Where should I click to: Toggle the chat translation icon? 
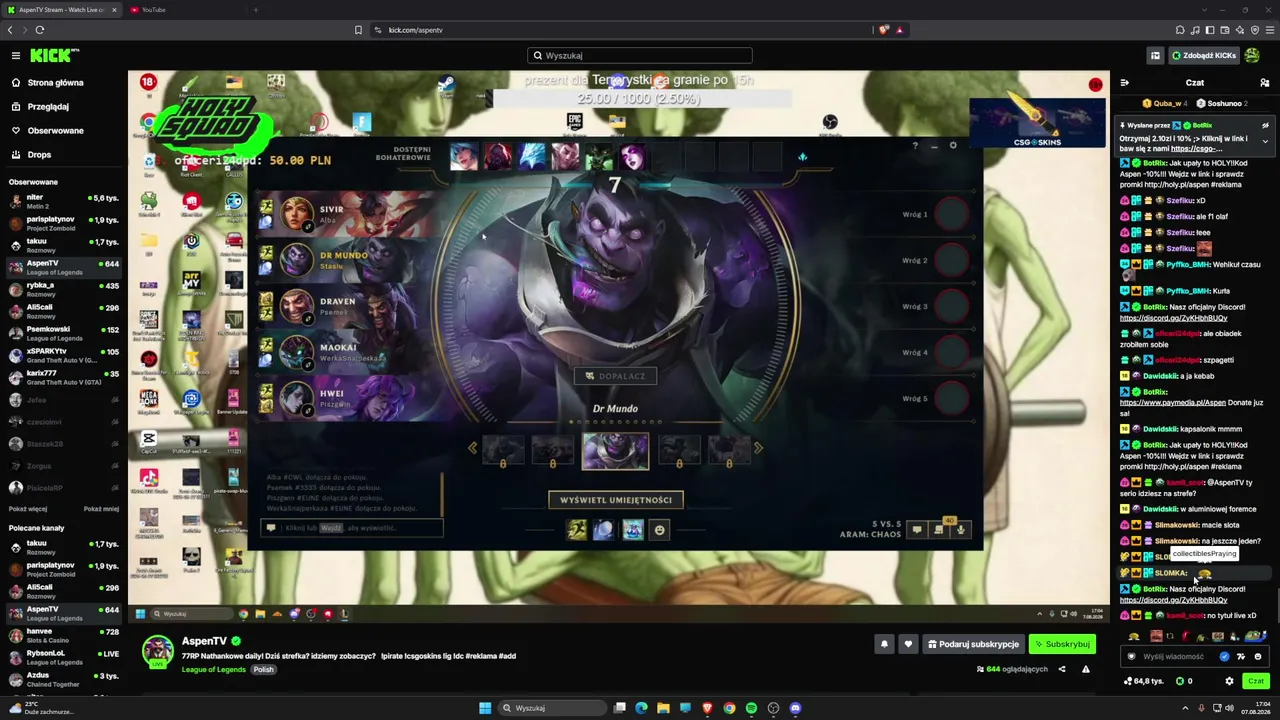pos(1241,657)
